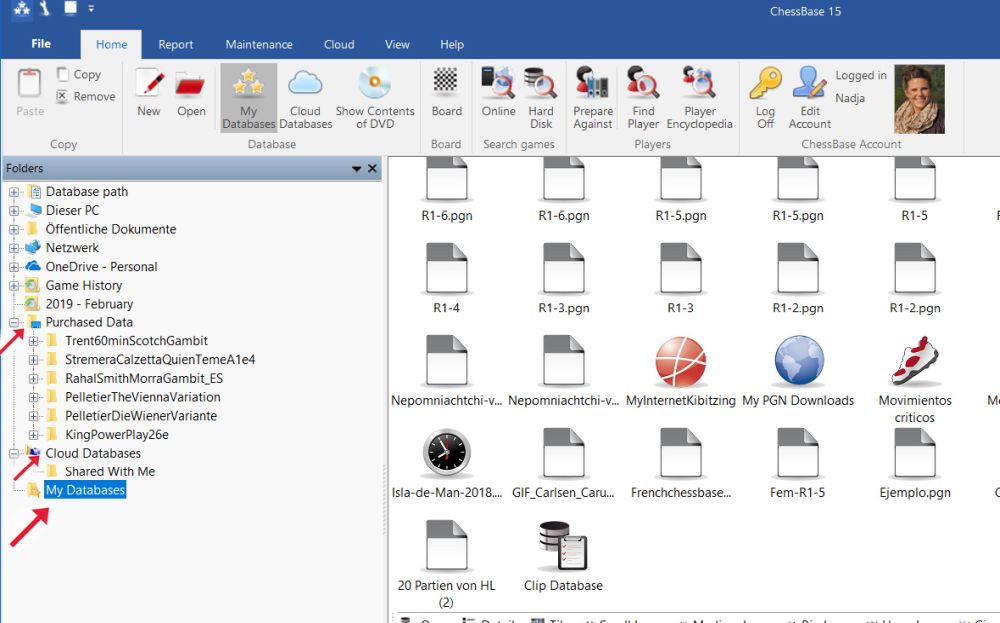The width and height of the screenshot is (1000, 623).
Task: Select the My Databases ribbon button
Action: click(x=249, y=98)
